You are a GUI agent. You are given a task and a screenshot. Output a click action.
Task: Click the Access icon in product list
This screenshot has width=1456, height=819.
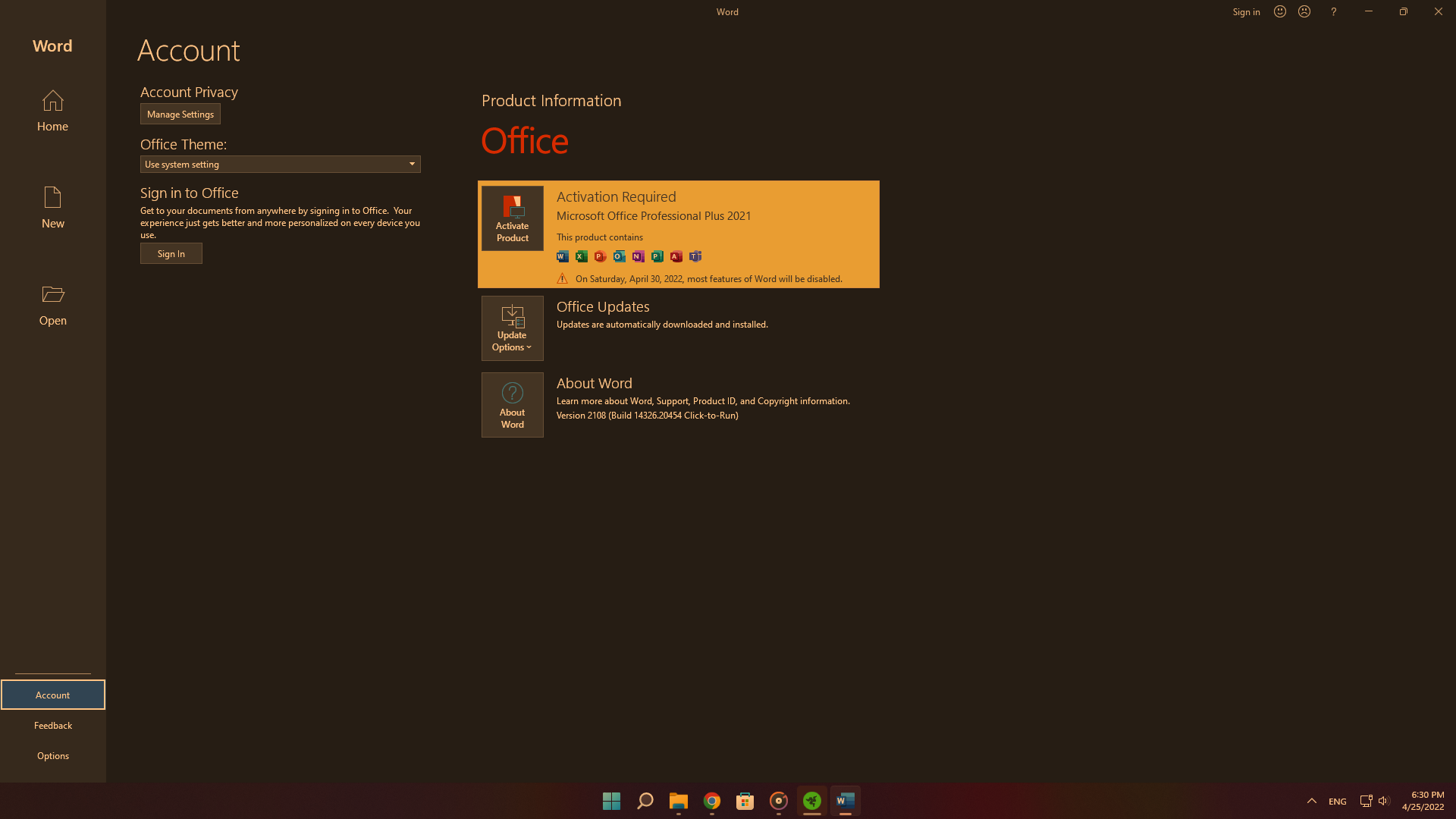point(676,256)
